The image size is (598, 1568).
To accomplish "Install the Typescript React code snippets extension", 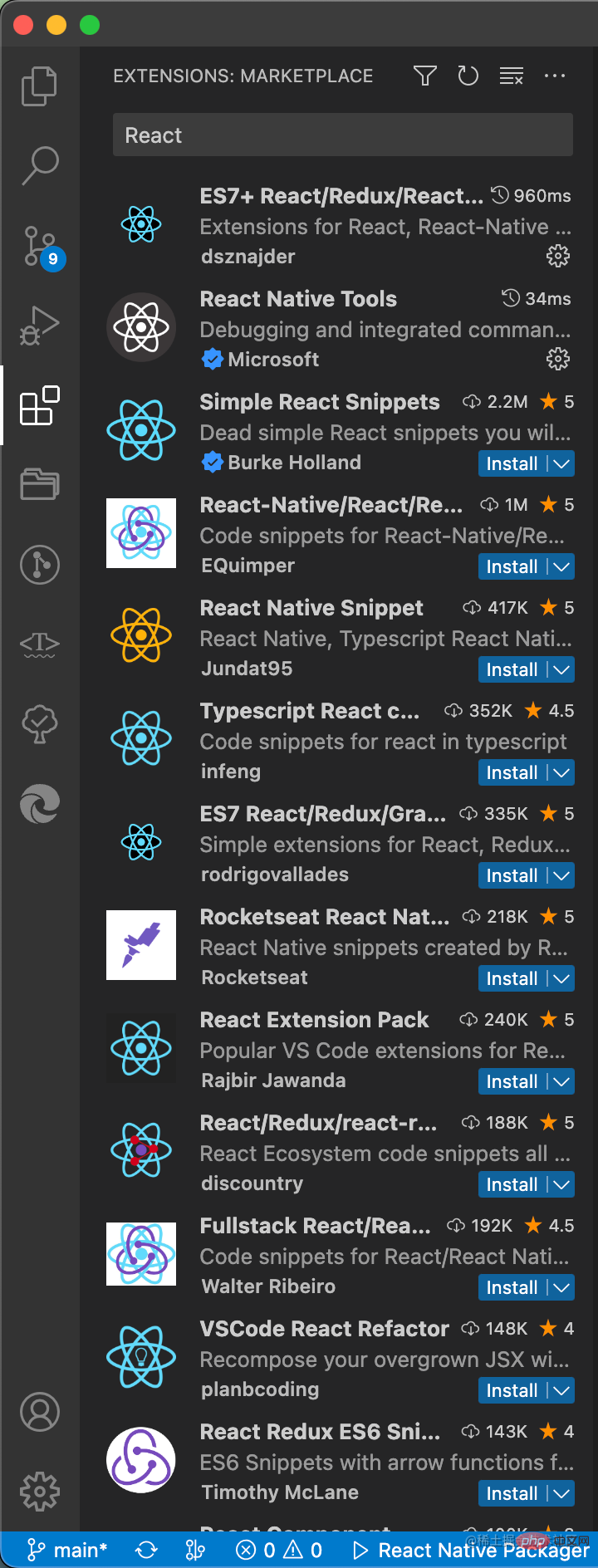I will pyautogui.click(x=512, y=772).
